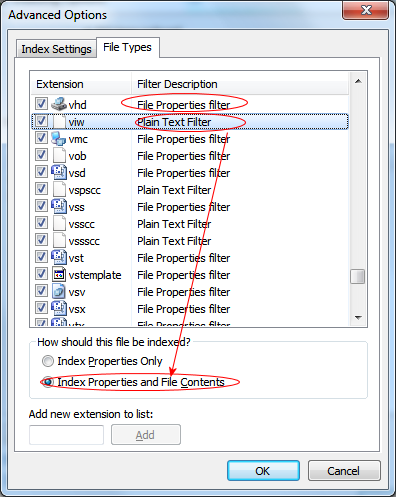This screenshot has height=497, width=396.
Task: Click the scrollbar down arrow
Action: coord(358,318)
